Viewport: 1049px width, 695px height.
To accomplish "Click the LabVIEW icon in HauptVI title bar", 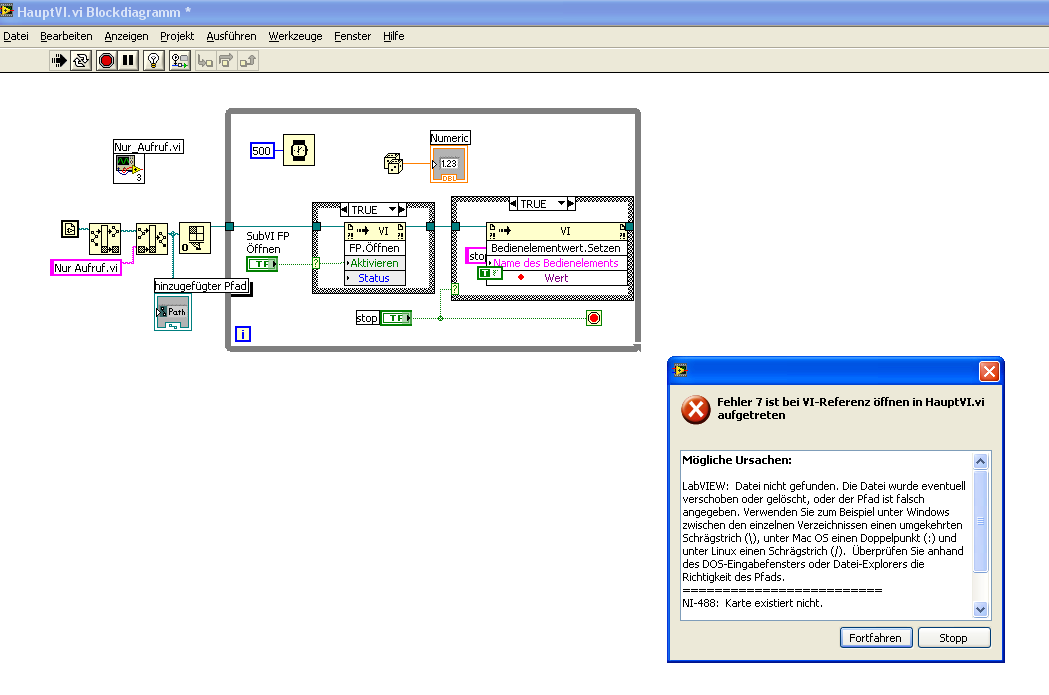I will (7, 11).
